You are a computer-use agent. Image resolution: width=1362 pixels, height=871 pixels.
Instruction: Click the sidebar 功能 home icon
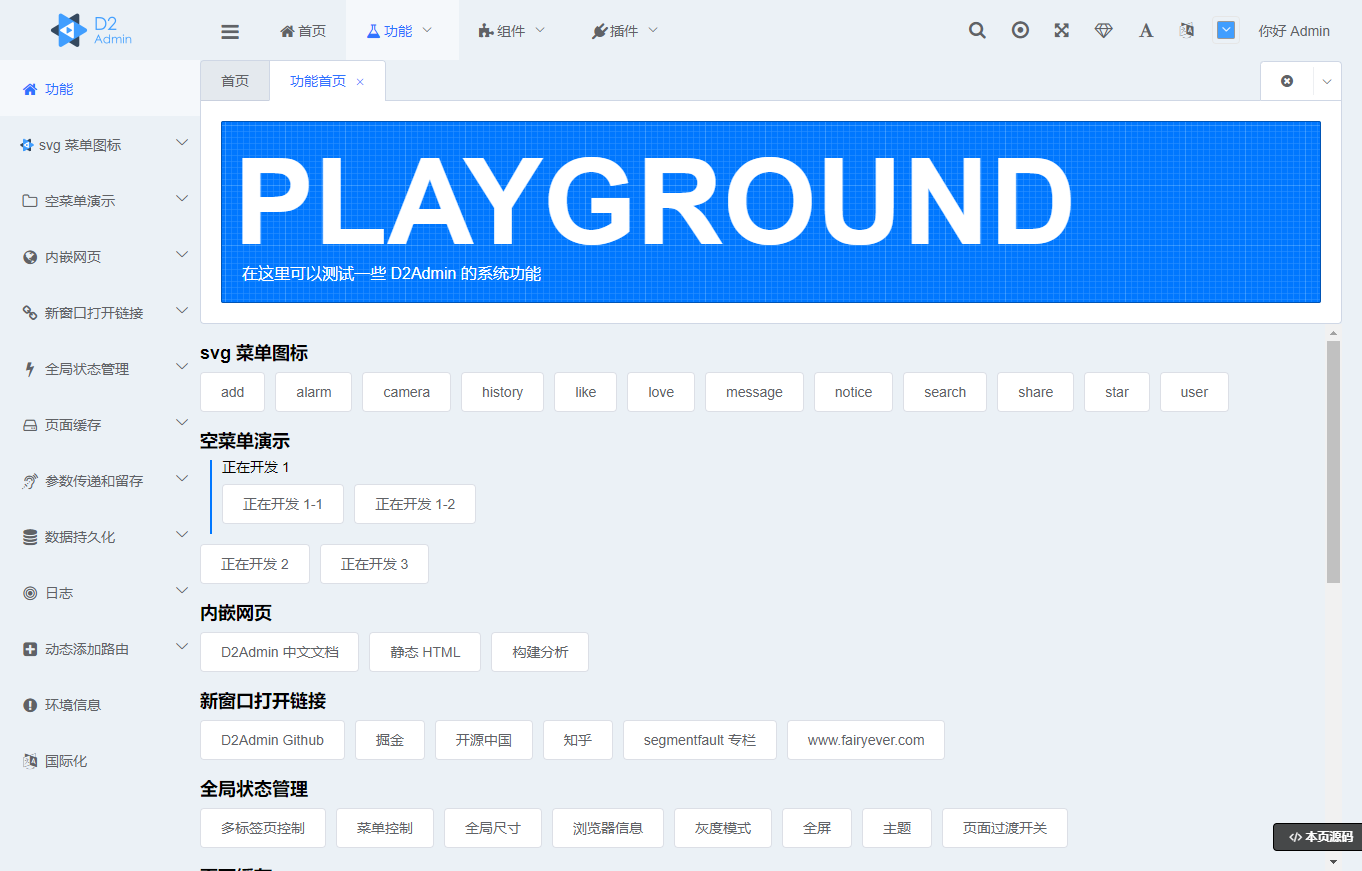[x=30, y=89]
